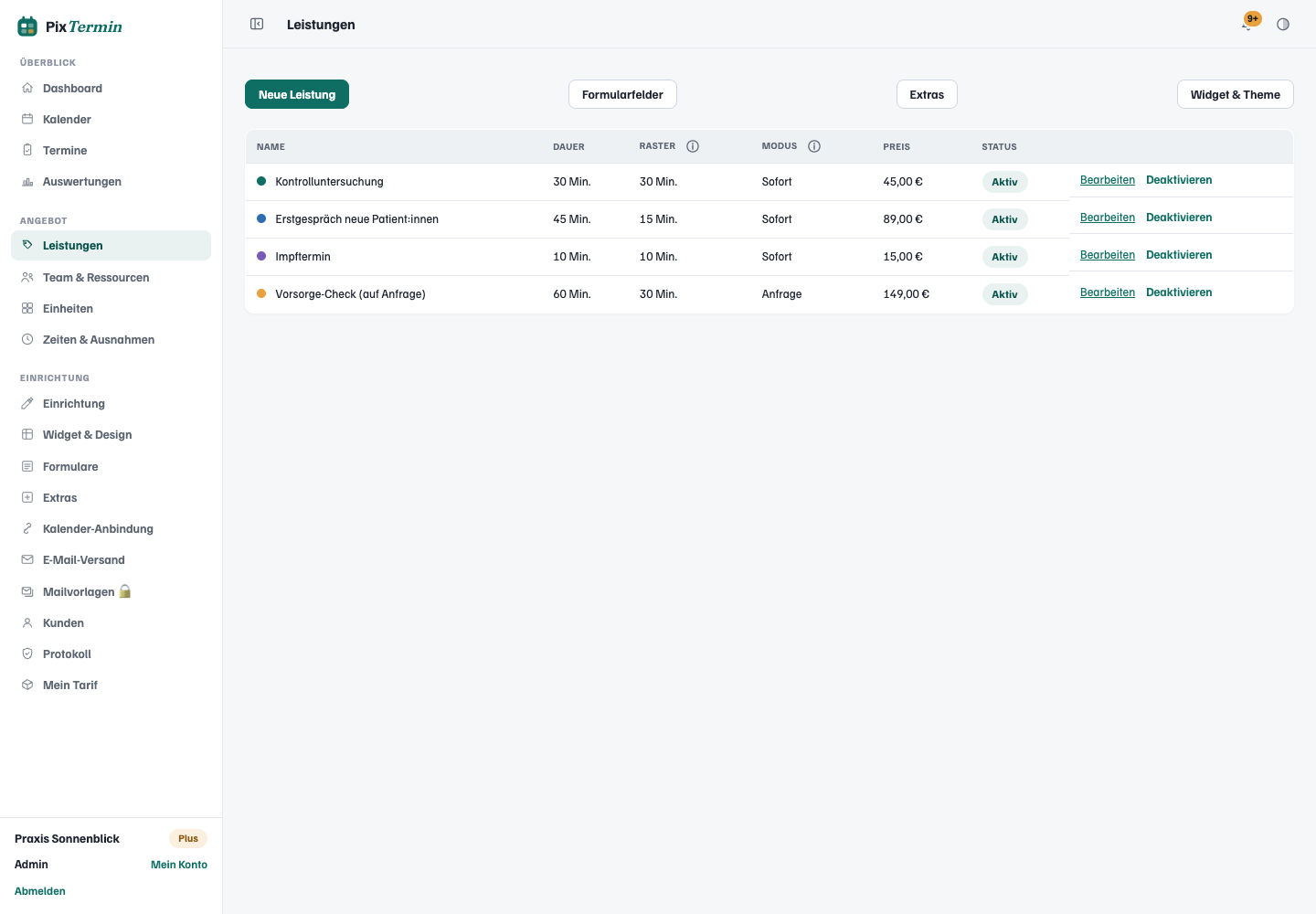Click the Praxis Sonnenblick label
This screenshot has height=914, width=1316.
pyautogui.click(x=67, y=839)
